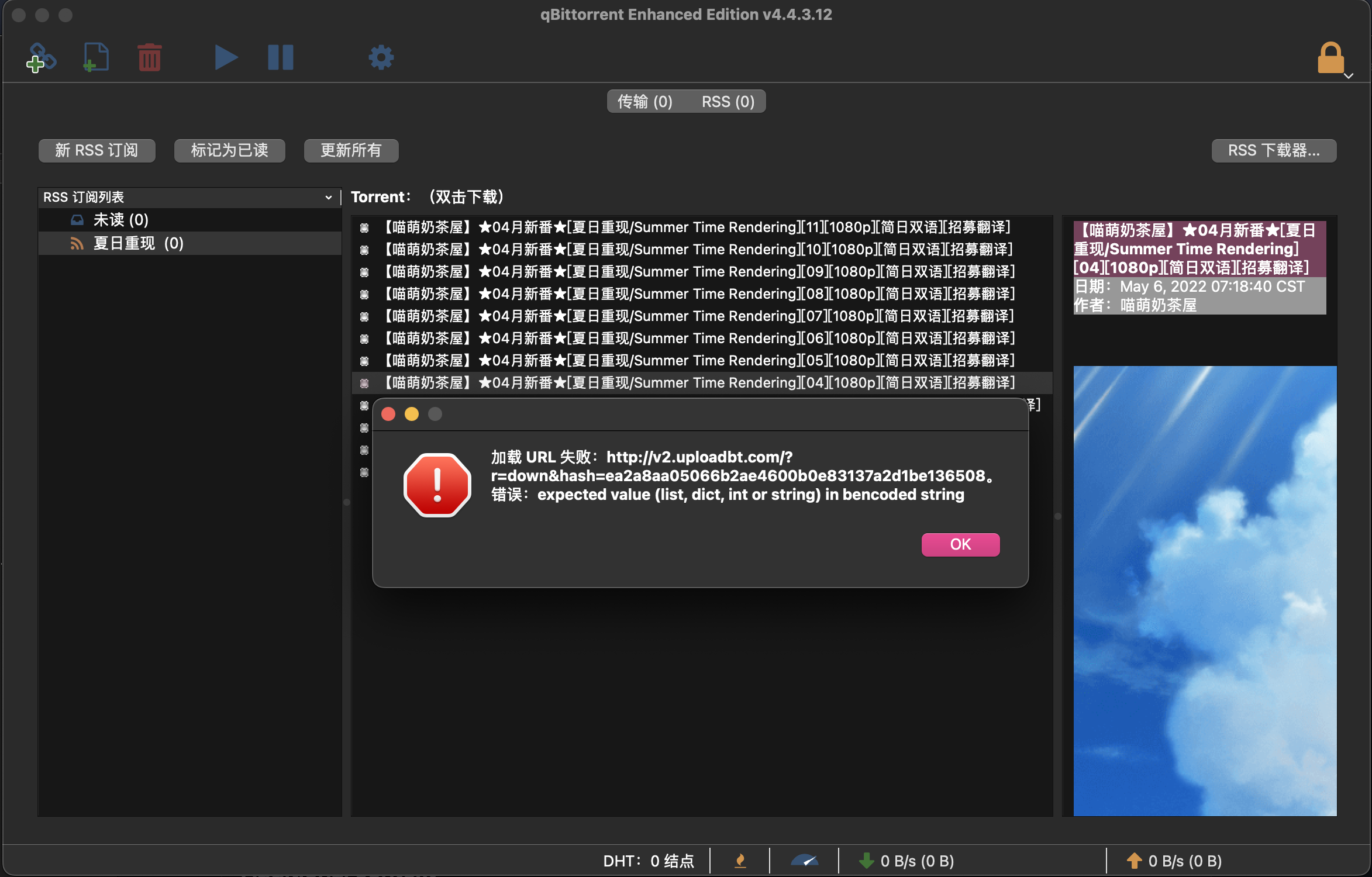
Task: Click the connection status icon in status bar
Action: click(x=740, y=861)
